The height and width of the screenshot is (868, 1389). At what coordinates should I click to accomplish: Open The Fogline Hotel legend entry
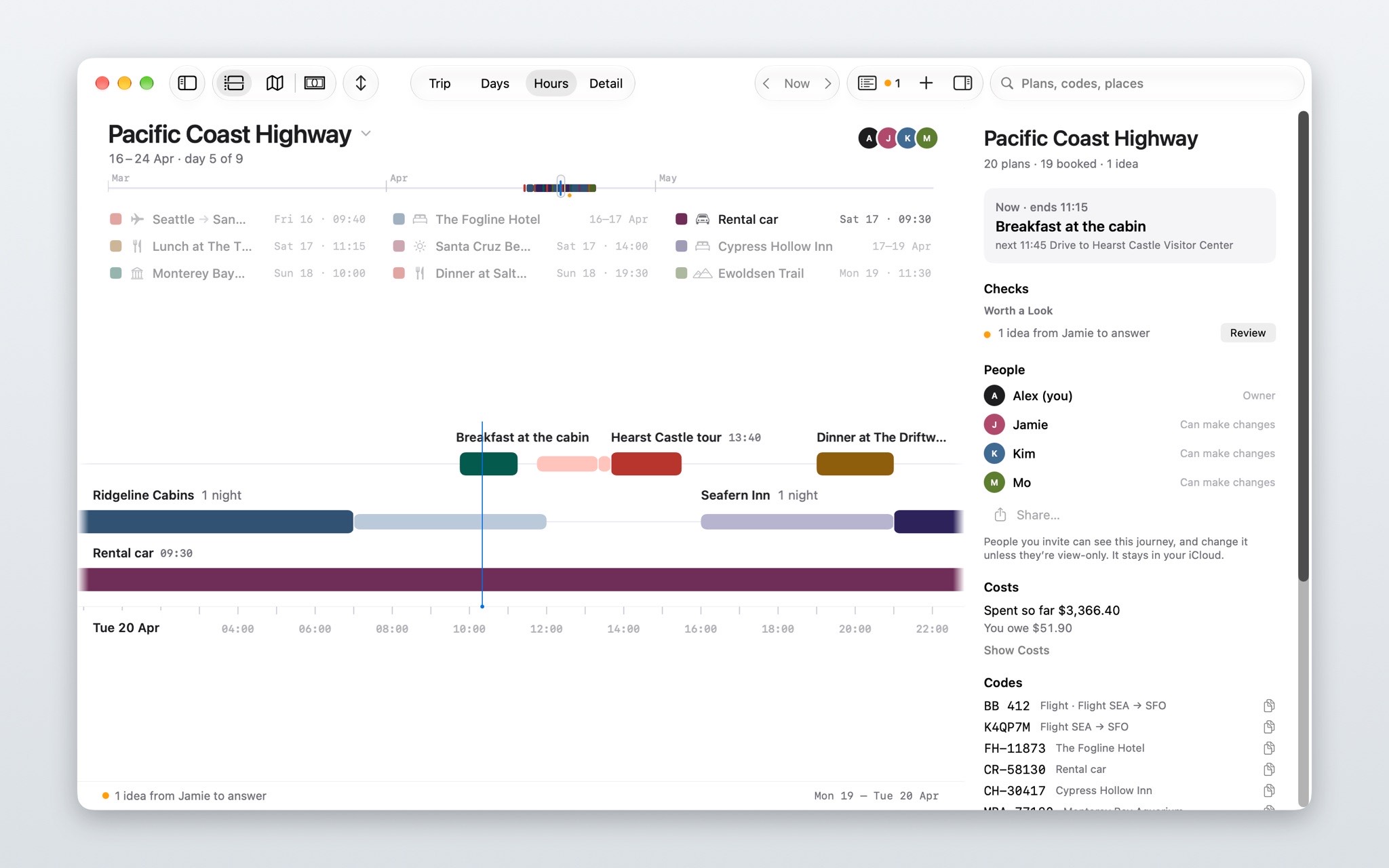(520, 219)
